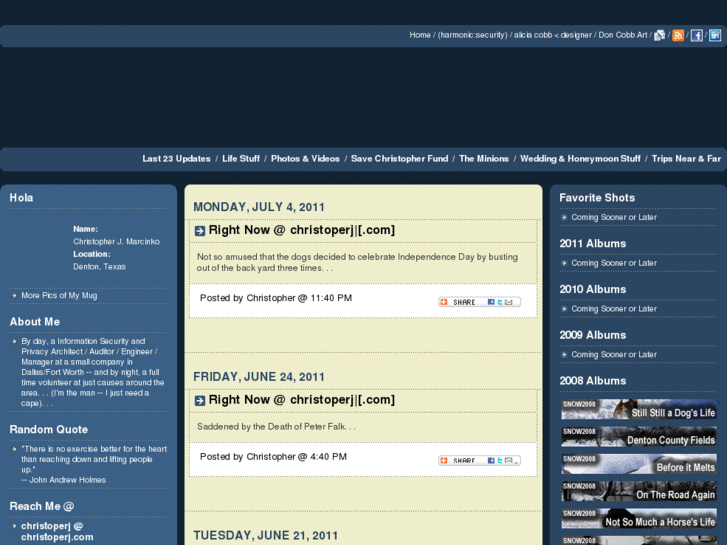Open the LinkedIn icon in the header
The image size is (727, 545).
(714, 35)
